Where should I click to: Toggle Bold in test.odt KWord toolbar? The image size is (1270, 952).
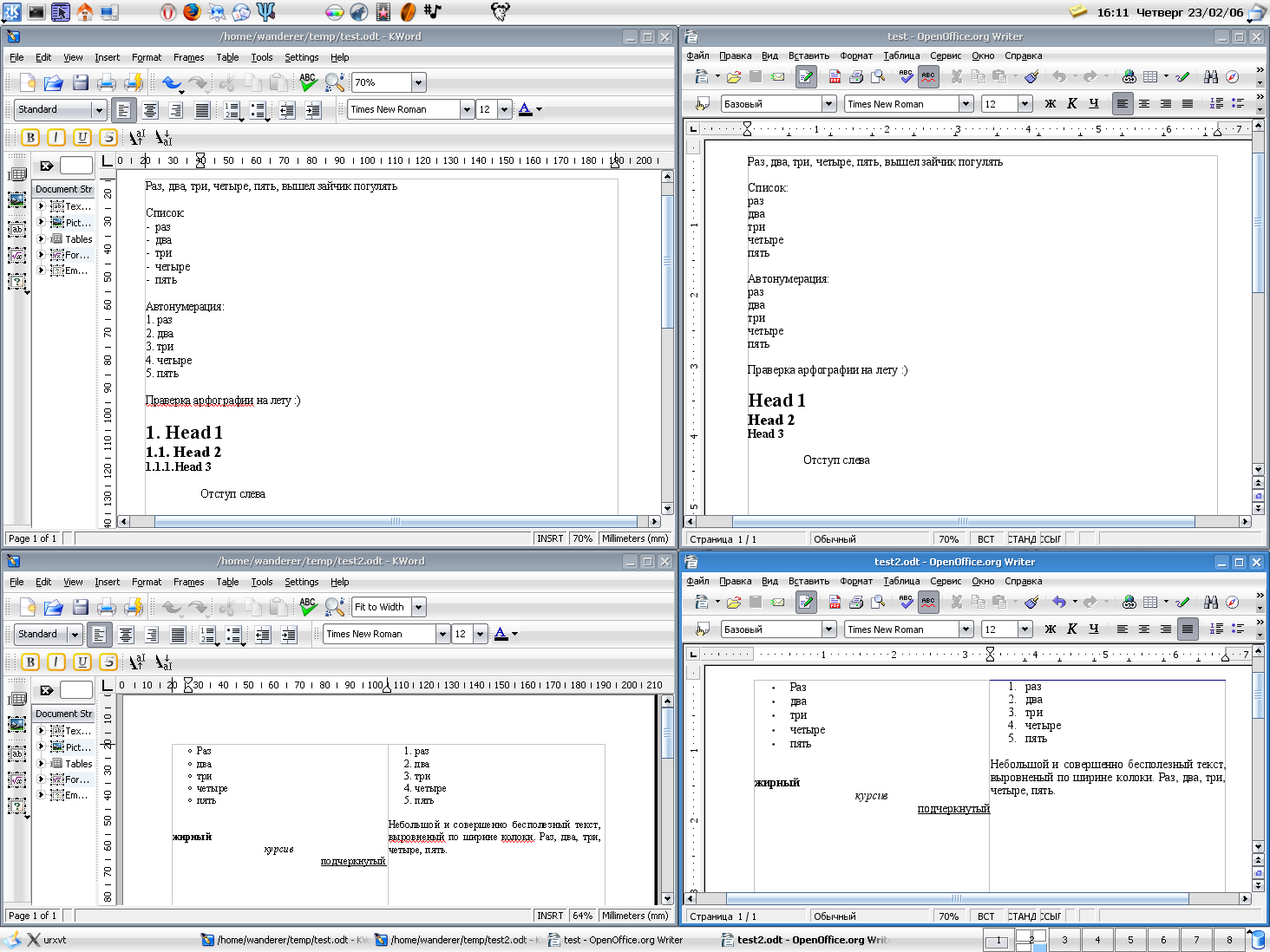pyautogui.click(x=30, y=137)
